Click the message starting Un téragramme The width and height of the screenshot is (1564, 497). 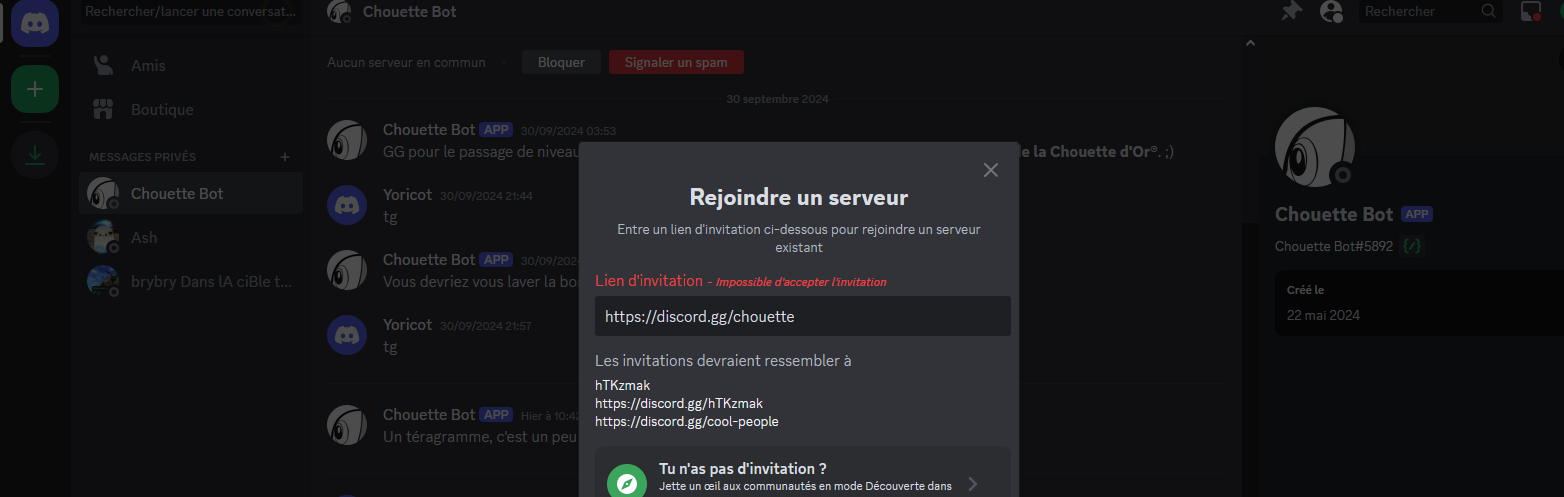481,437
